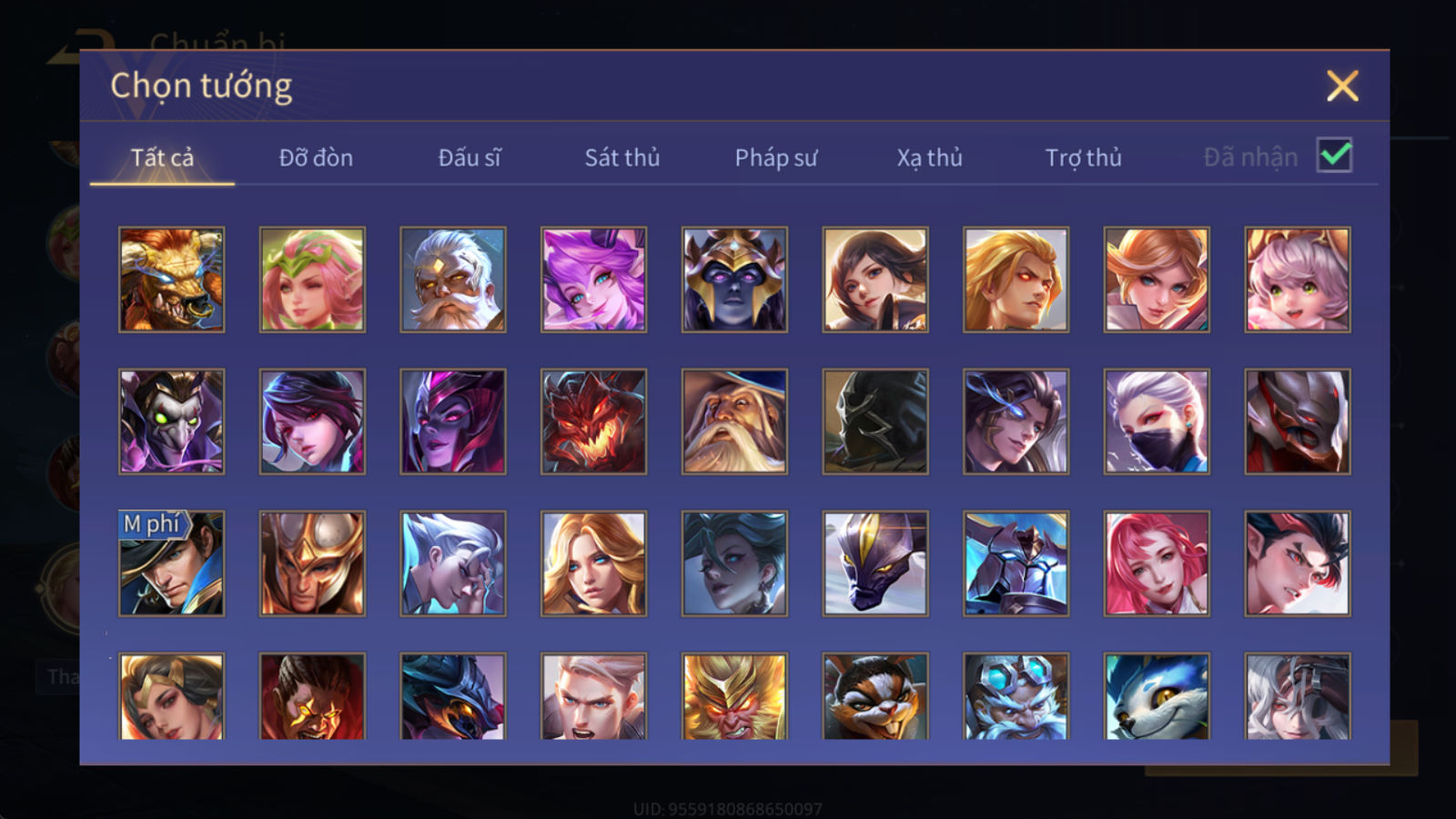Close the Chọn tướng dialog
The width and height of the screenshot is (1456, 819).
tap(1342, 86)
